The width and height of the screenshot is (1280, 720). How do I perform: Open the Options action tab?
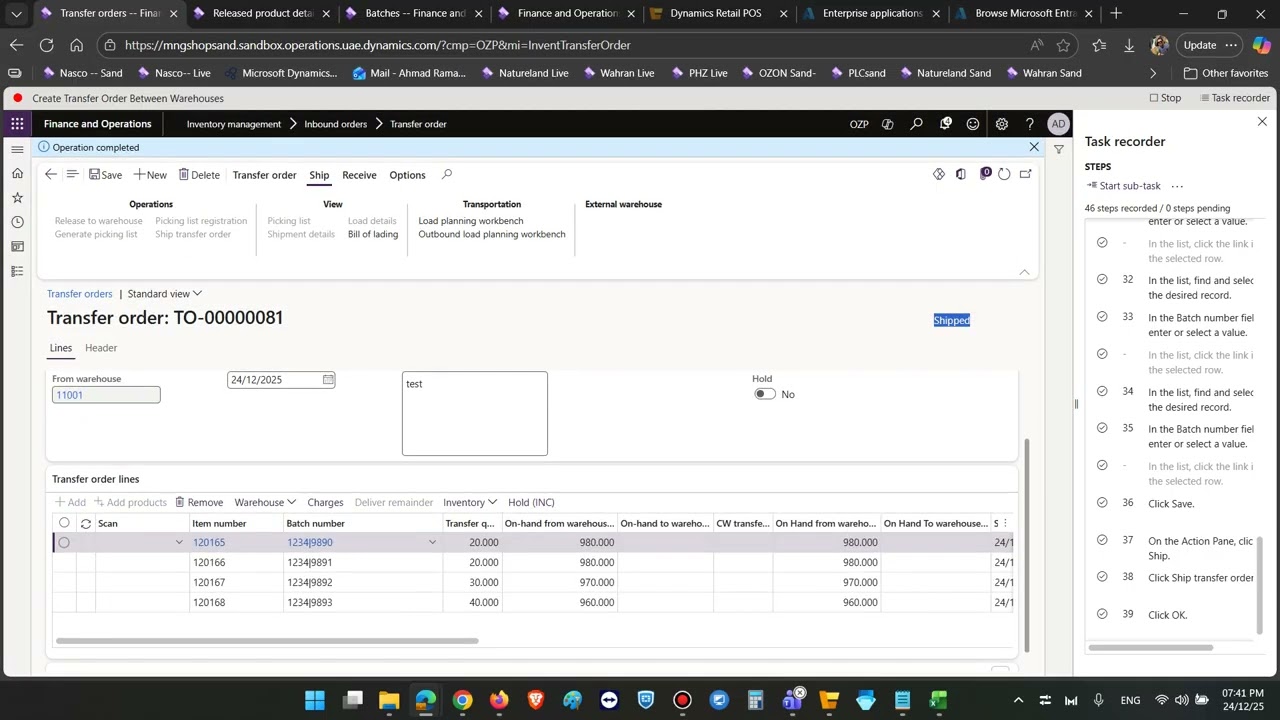407,175
